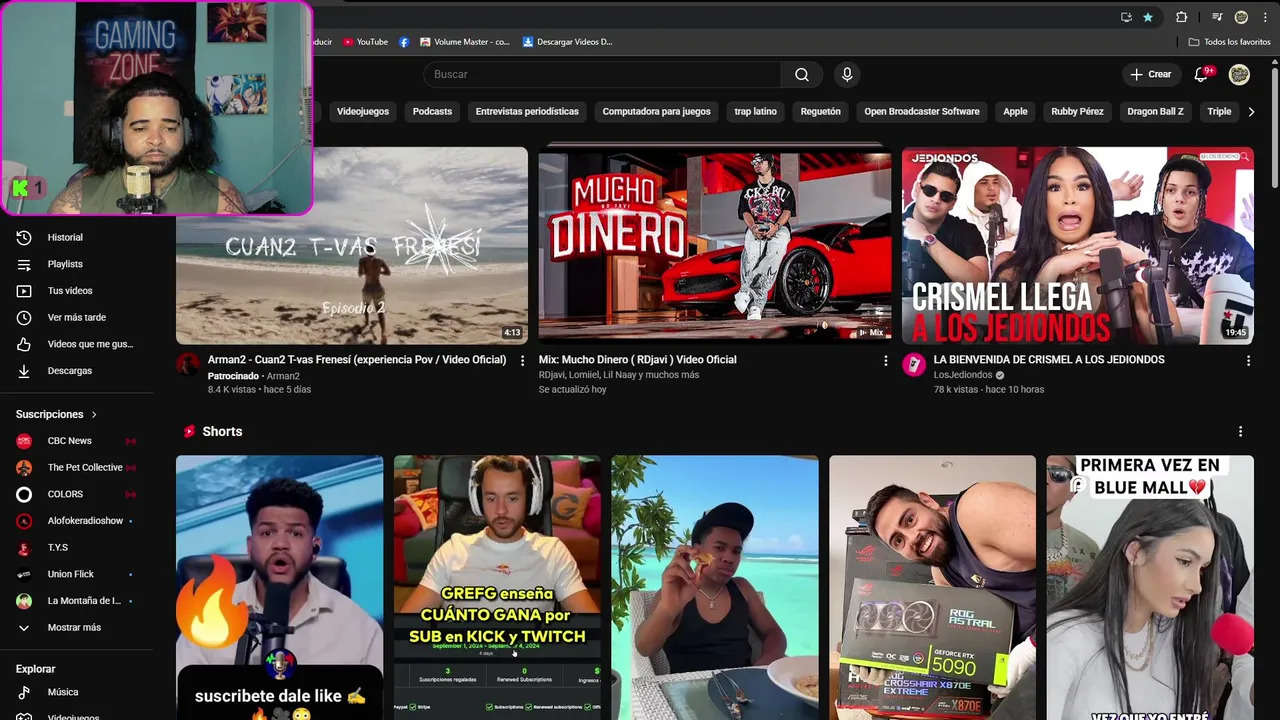Open options menu for Arman2 video

click(522, 361)
